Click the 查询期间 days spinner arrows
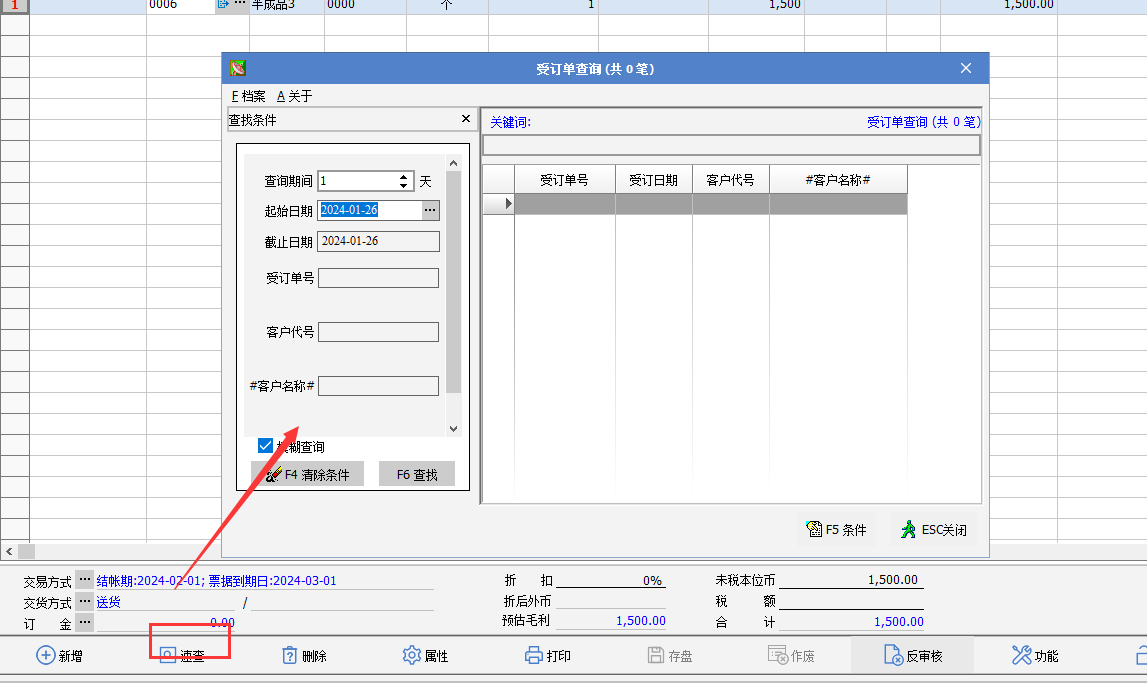This screenshot has width=1147, height=683. pyautogui.click(x=404, y=181)
